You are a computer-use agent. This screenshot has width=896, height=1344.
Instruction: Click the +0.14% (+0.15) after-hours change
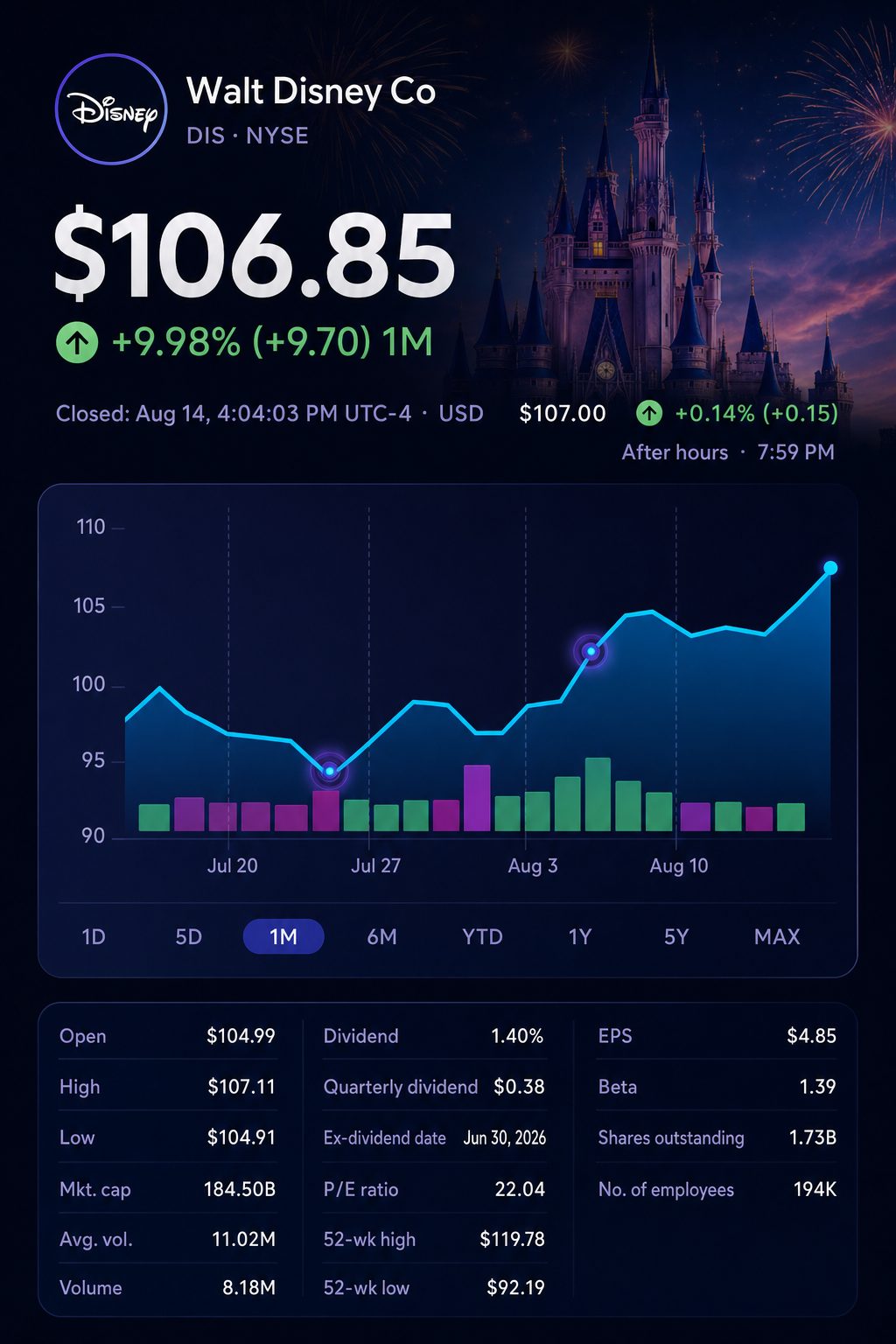click(x=756, y=413)
